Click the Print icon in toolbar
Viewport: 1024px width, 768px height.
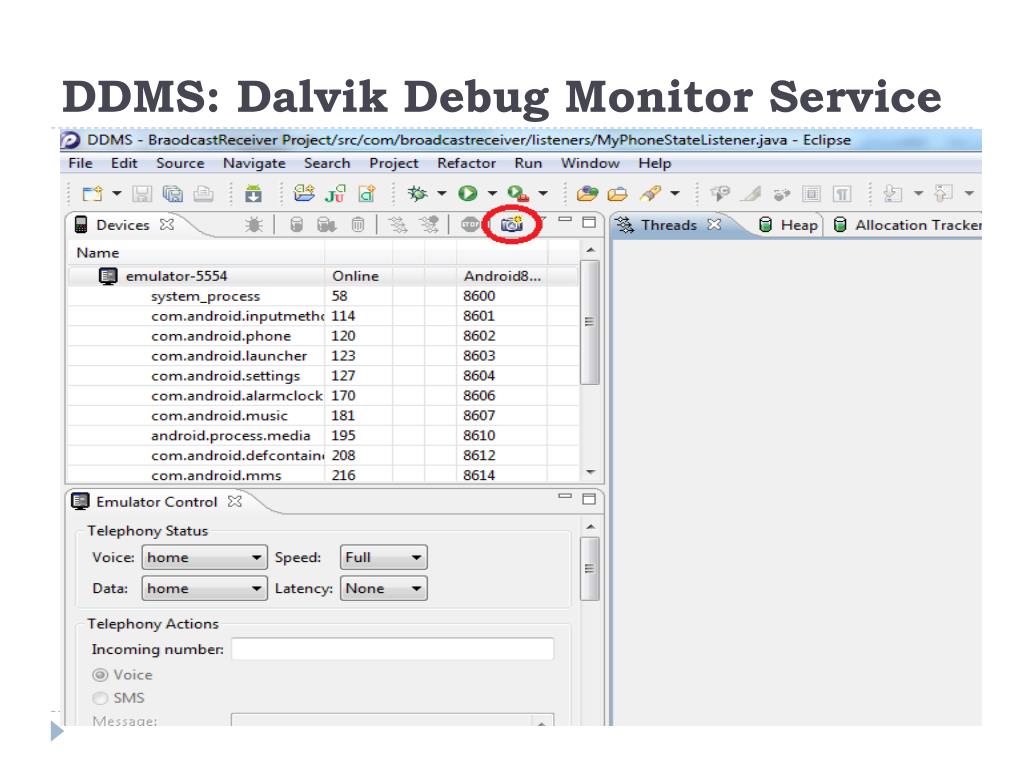pyautogui.click(x=202, y=192)
